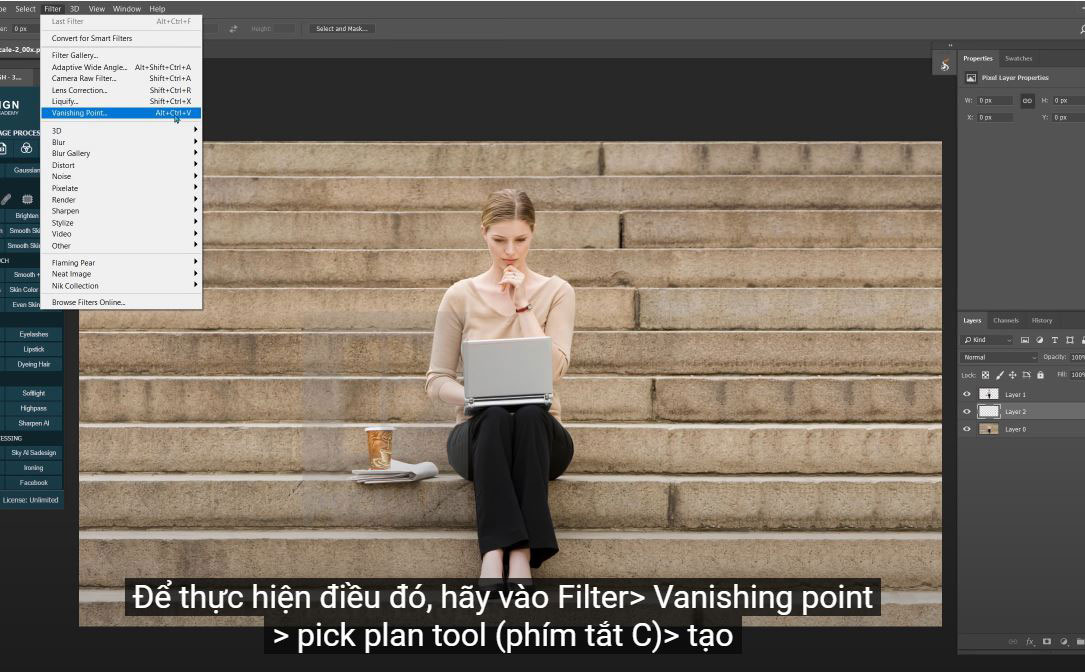Open the layer filter Kind dropdown

988,340
